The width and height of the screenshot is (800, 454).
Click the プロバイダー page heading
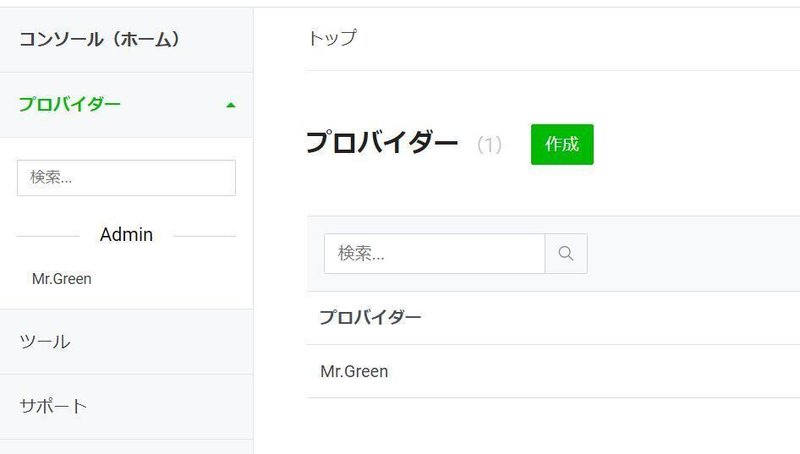click(382, 143)
